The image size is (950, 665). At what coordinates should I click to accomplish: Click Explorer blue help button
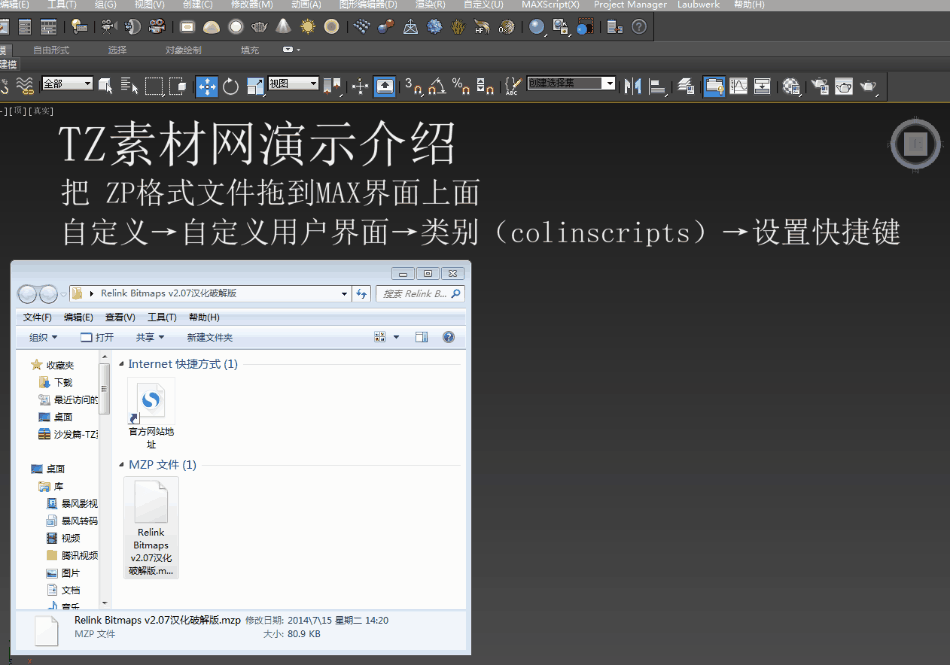point(448,337)
